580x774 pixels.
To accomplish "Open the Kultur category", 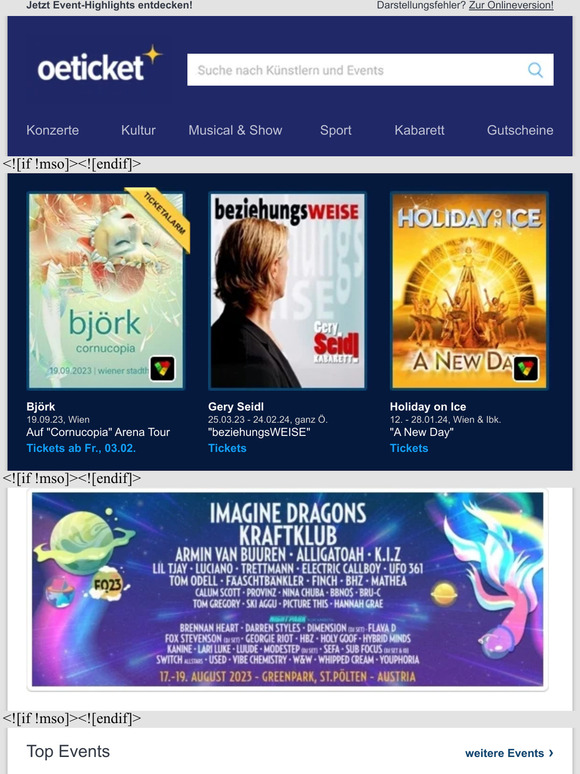I will pyautogui.click(x=138, y=130).
